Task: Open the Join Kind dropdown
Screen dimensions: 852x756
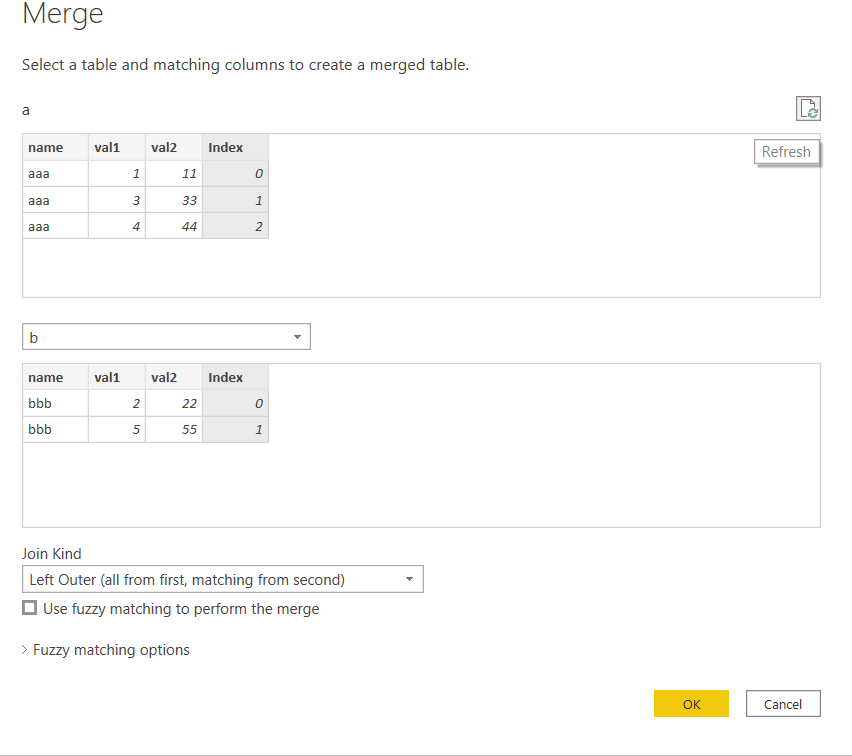Action: click(x=223, y=579)
